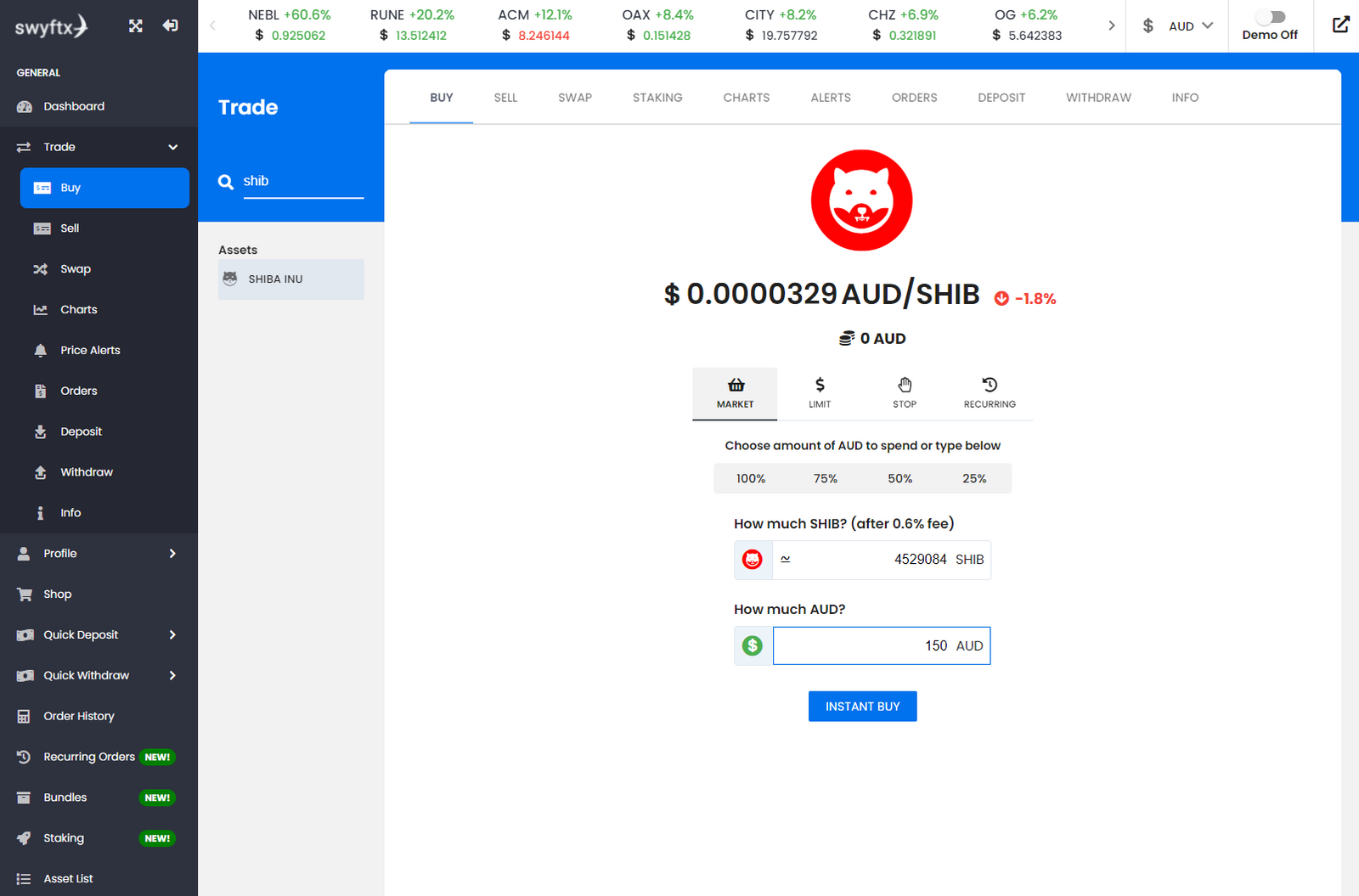This screenshot has width=1359, height=896.
Task: Open the INFO tab
Action: [x=1185, y=98]
